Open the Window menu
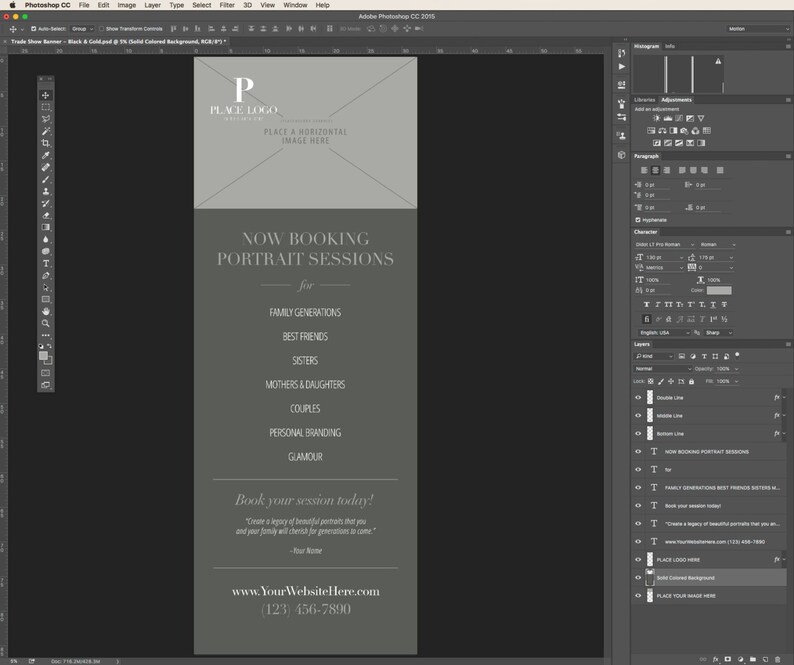The width and height of the screenshot is (794, 665). point(295,5)
